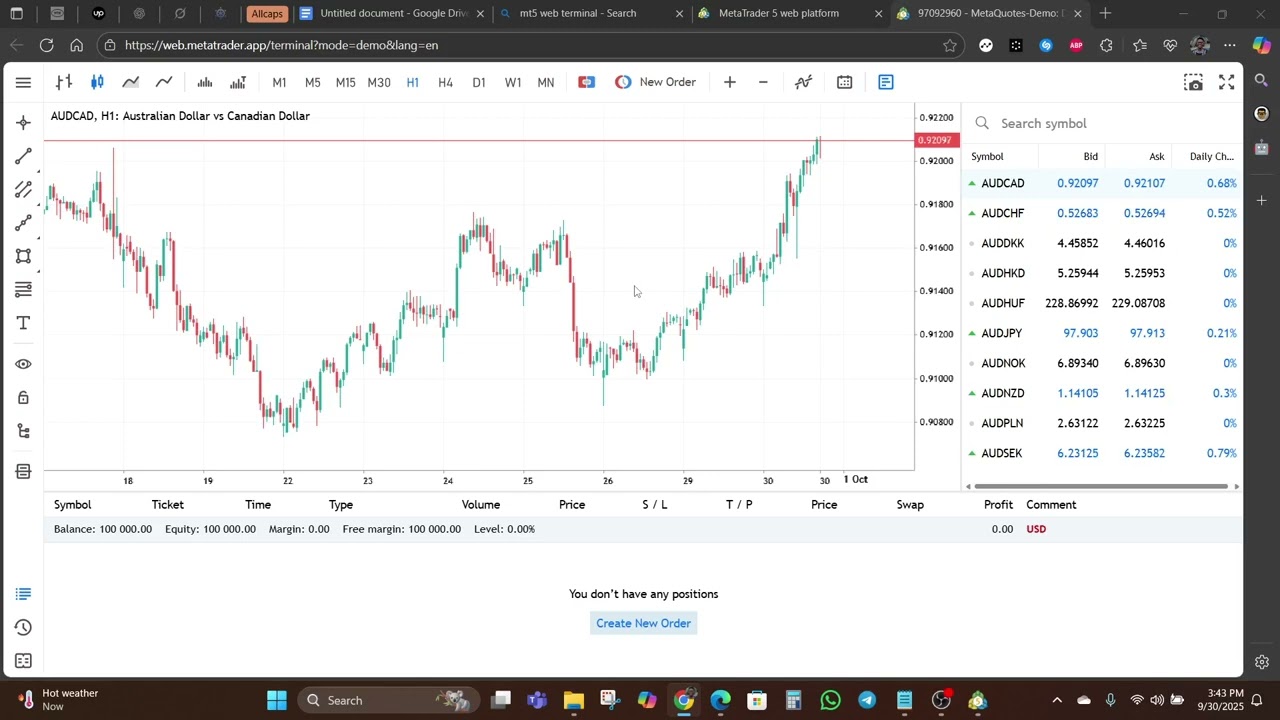This screenshot has height=720, width=1280.
Task: Select the crosshair cursor tool
Action: tap(23, 122)
